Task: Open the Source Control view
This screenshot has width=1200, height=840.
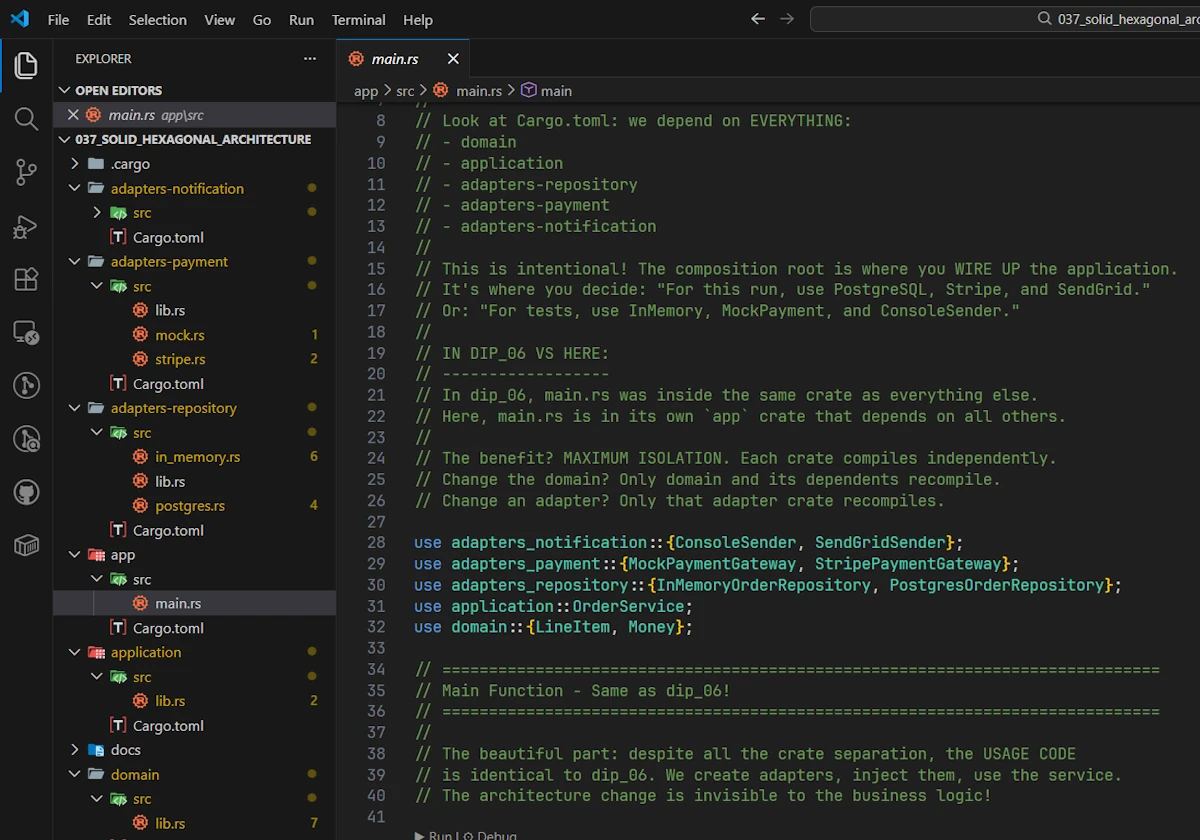Action: 26,172
